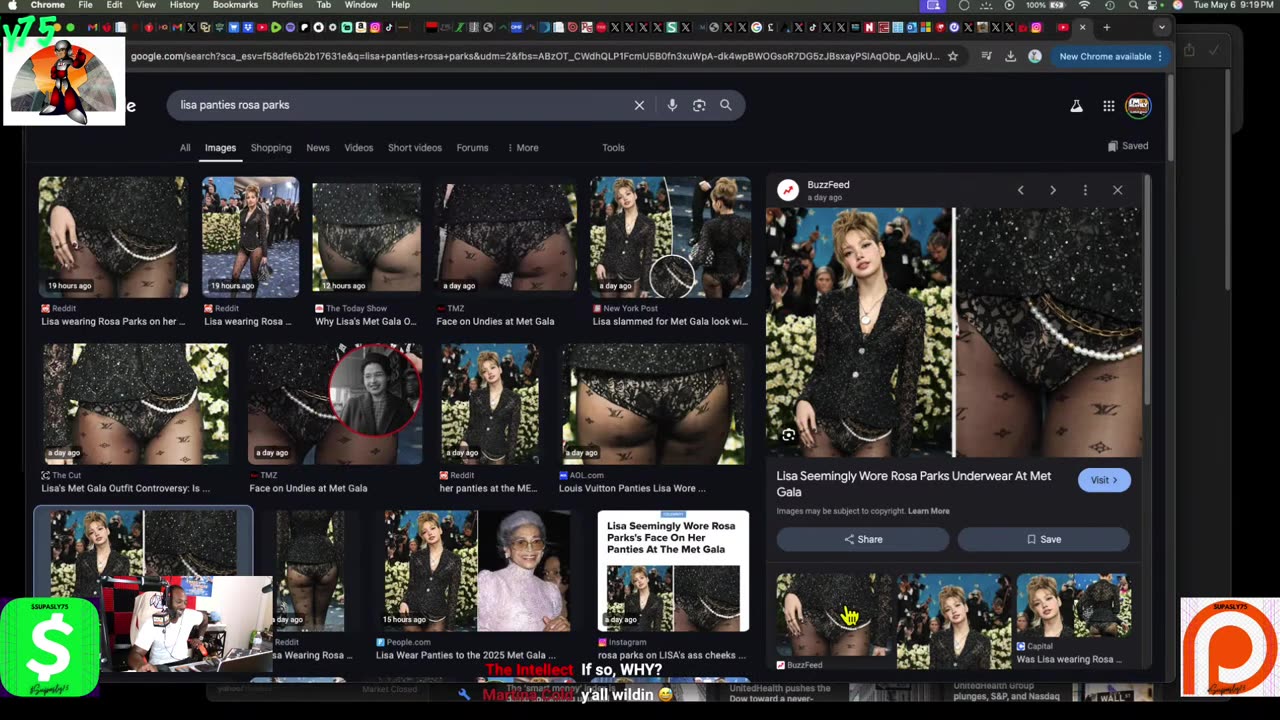The width and height of the screenshot is (1280, 720).
Task: Switch to the All results tab
Action: click(x=185, y=148)
